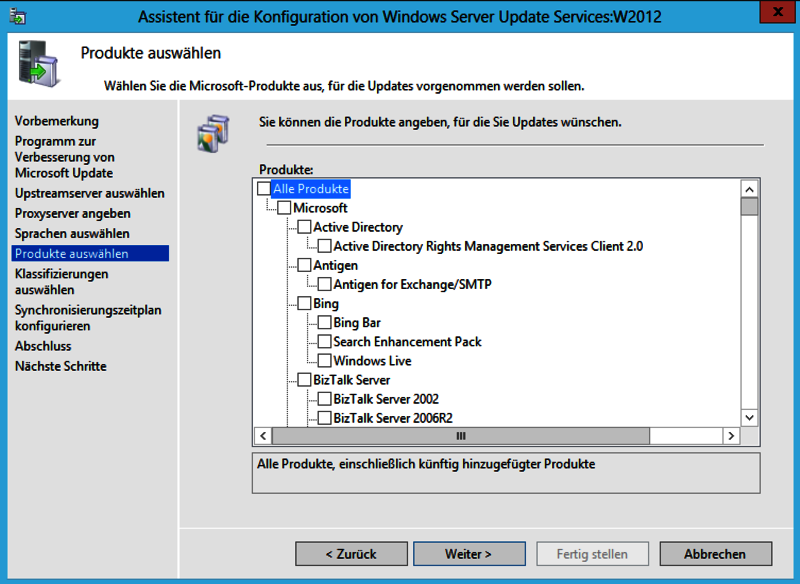
Task: Select the BizTalk Server 2002 label
Action: click(x=386, y=399)
